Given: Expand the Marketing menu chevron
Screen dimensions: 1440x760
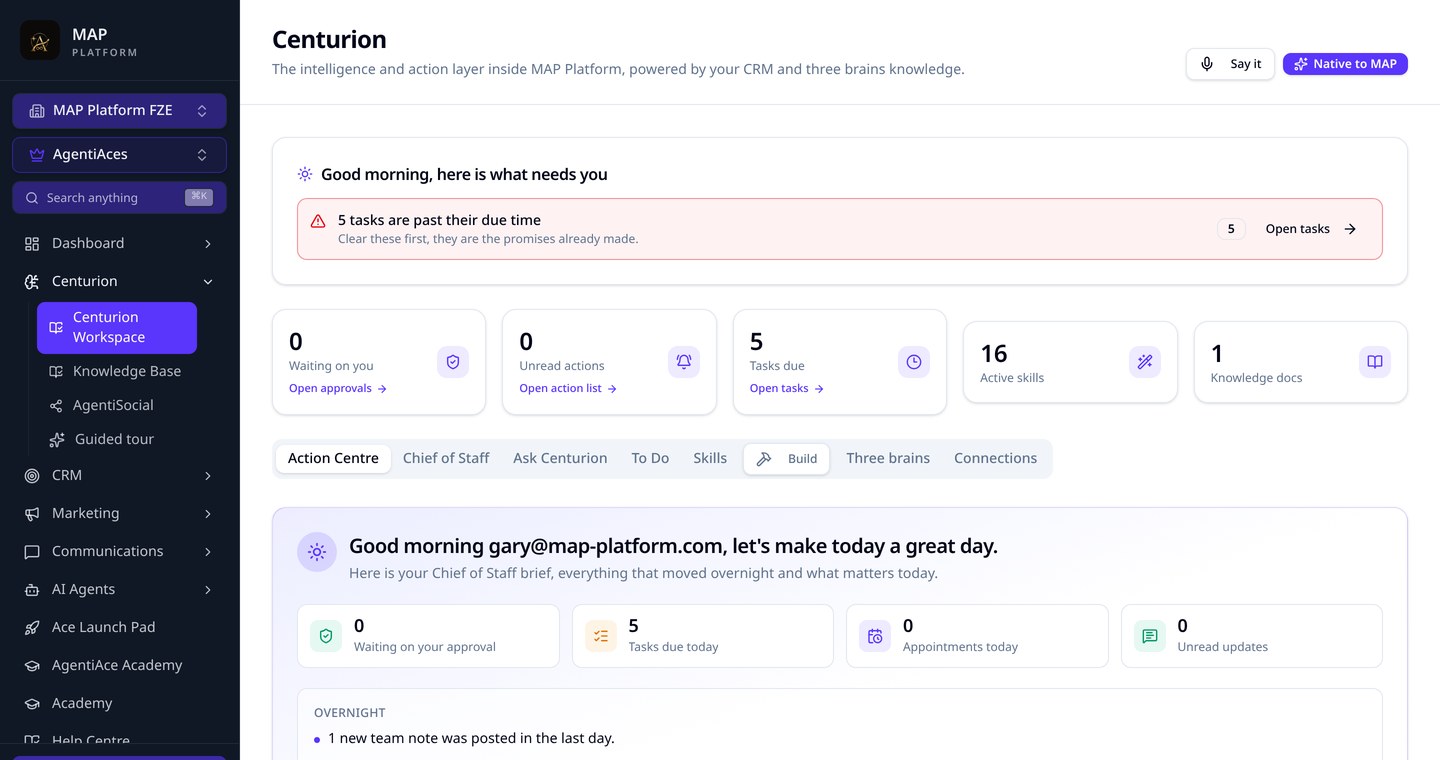Looking at the screenshot, I should click(208, 513).
